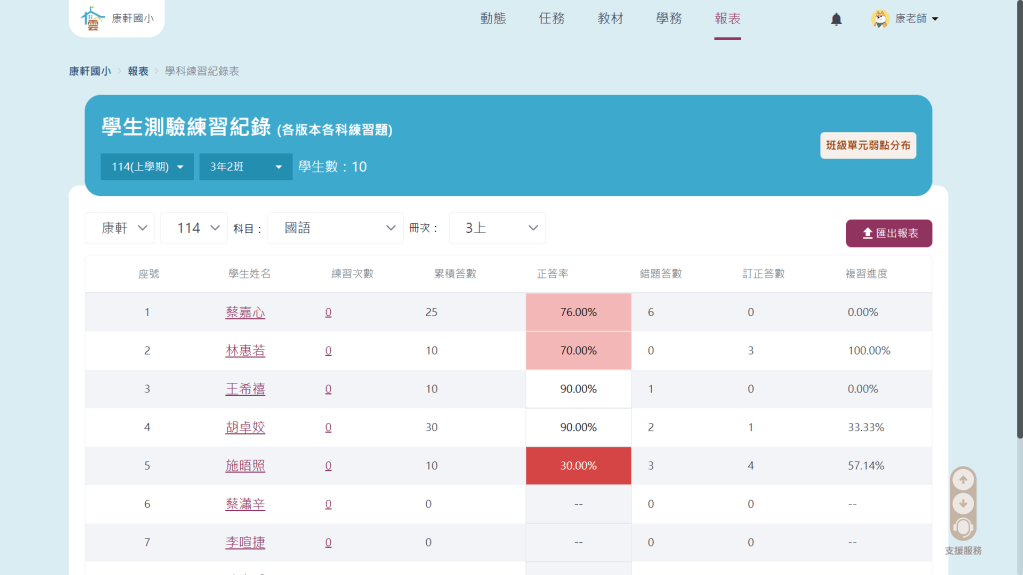Click practice count link for 蔡嘉心
The image size is (1023, 575).
[x=328, y=313]
